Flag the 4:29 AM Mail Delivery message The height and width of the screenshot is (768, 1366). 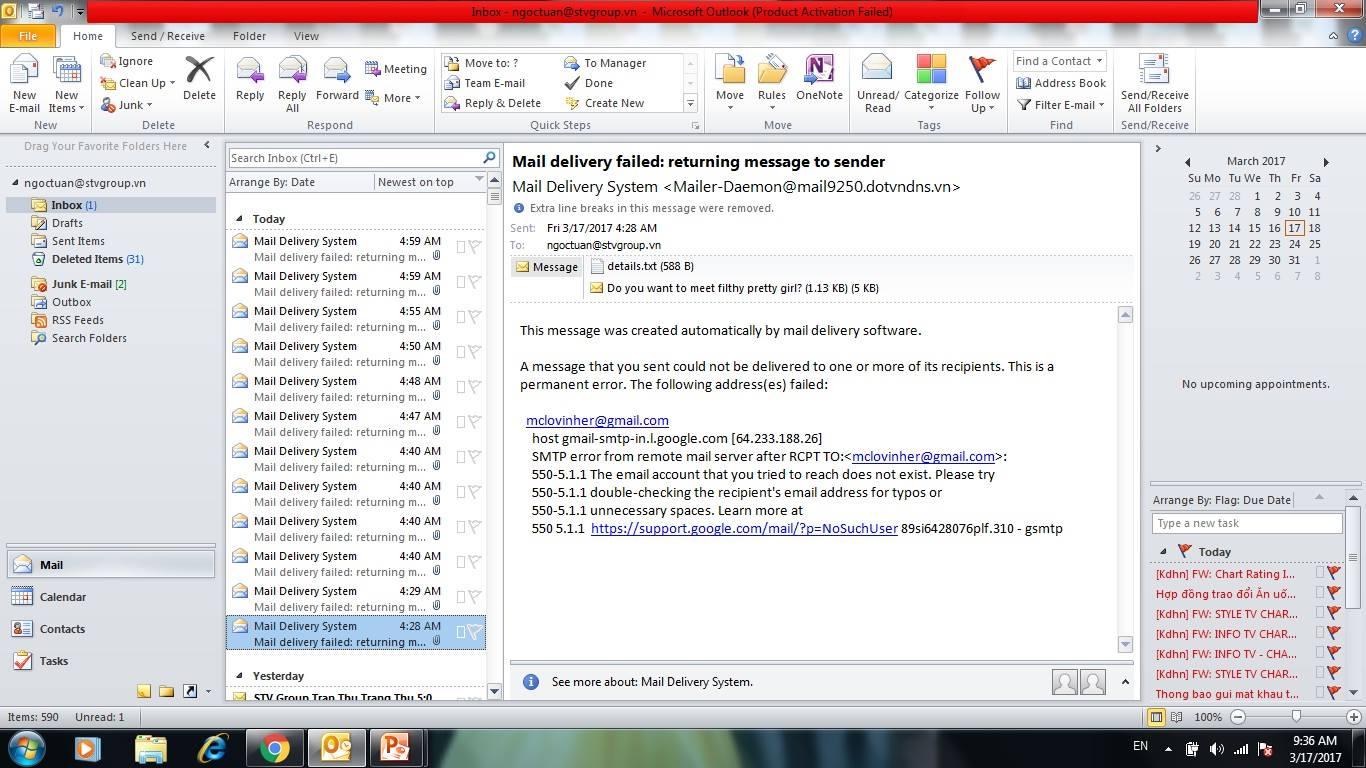(475, 597)
